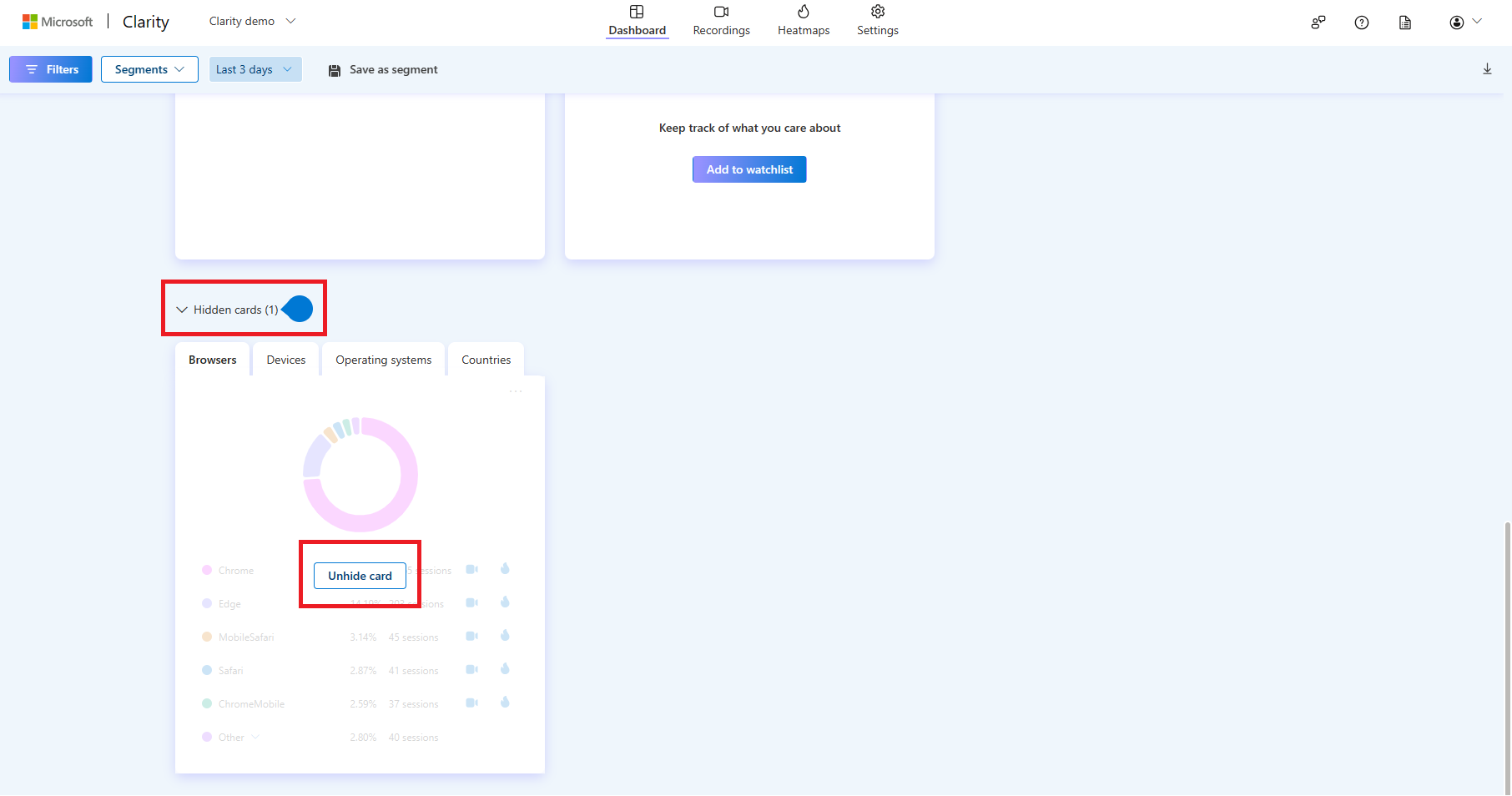Open the help question mark icon

[x=1362, y=23]
